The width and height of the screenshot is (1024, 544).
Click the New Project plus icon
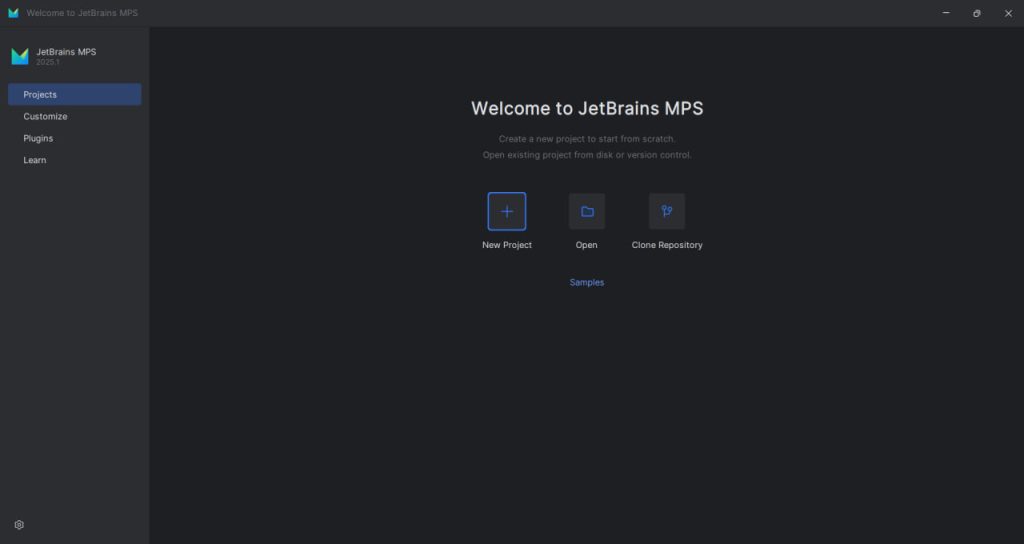pyautogui.click(x=506, y=211)
